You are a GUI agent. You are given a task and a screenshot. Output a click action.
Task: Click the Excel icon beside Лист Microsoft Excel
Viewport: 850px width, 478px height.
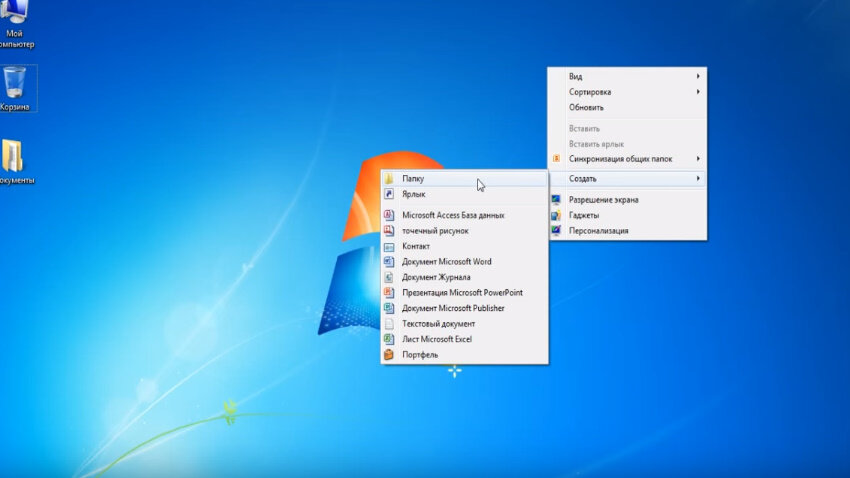389,339
